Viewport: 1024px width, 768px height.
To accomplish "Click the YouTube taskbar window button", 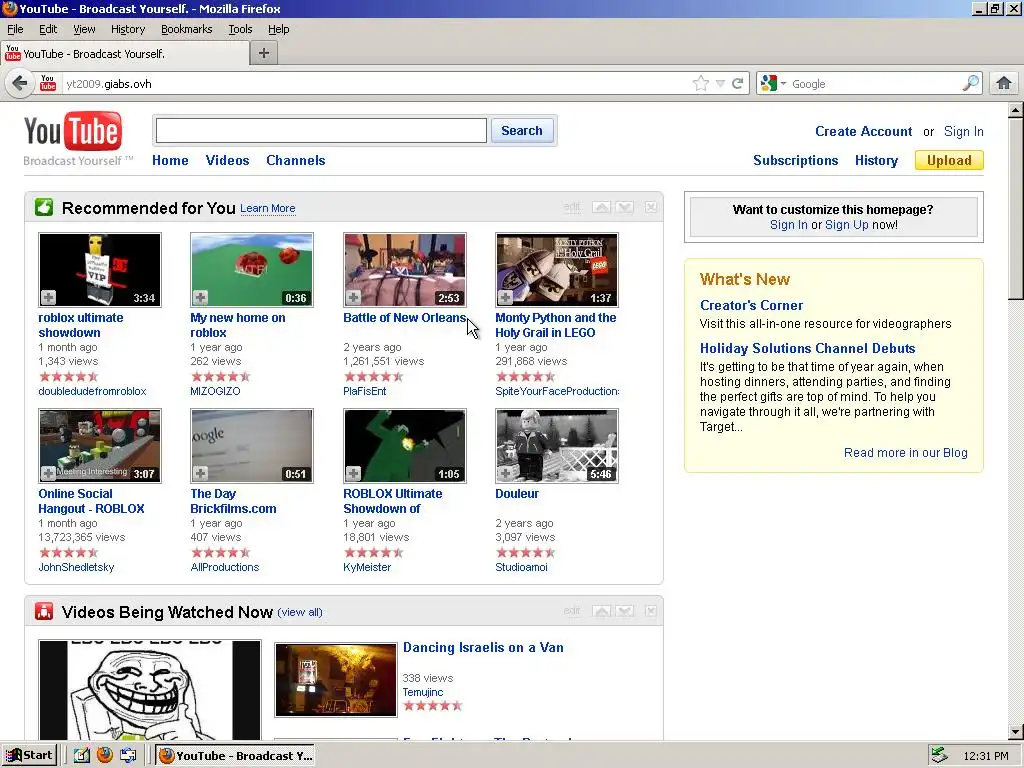I will coord(236,755).
